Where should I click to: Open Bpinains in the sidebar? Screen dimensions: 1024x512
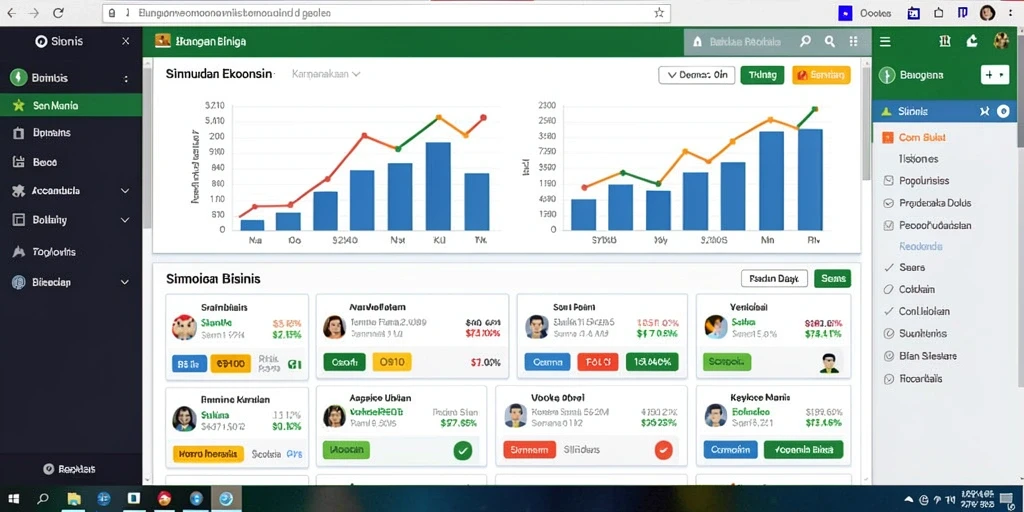[52, 133]
